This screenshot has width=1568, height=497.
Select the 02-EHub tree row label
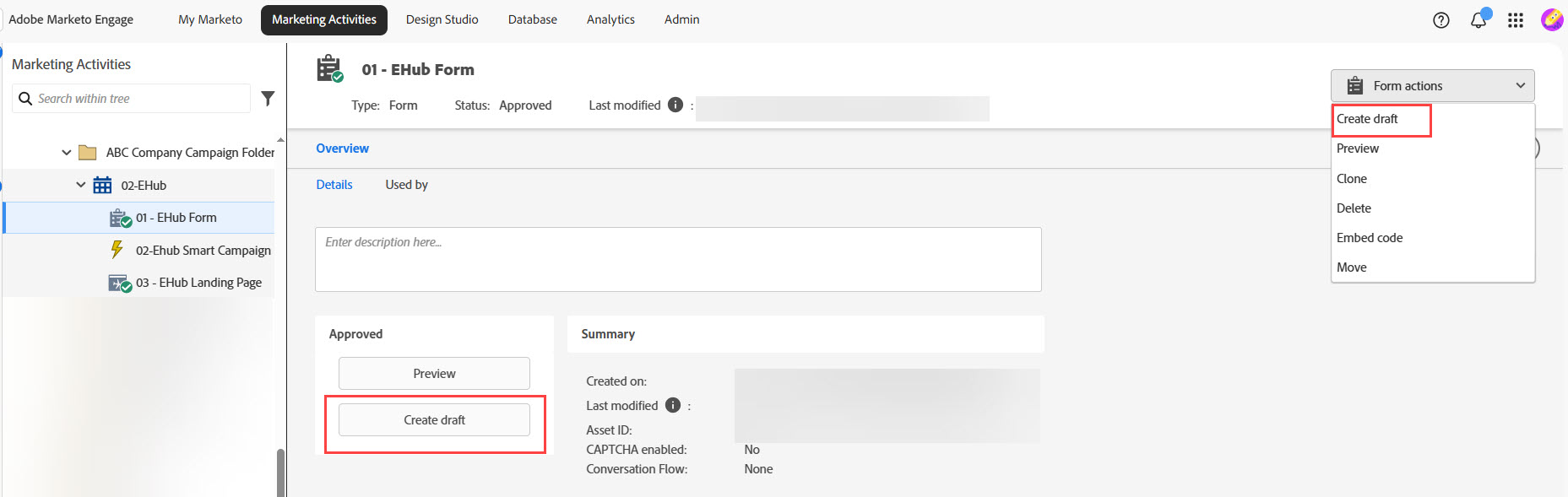coord(144,186)
